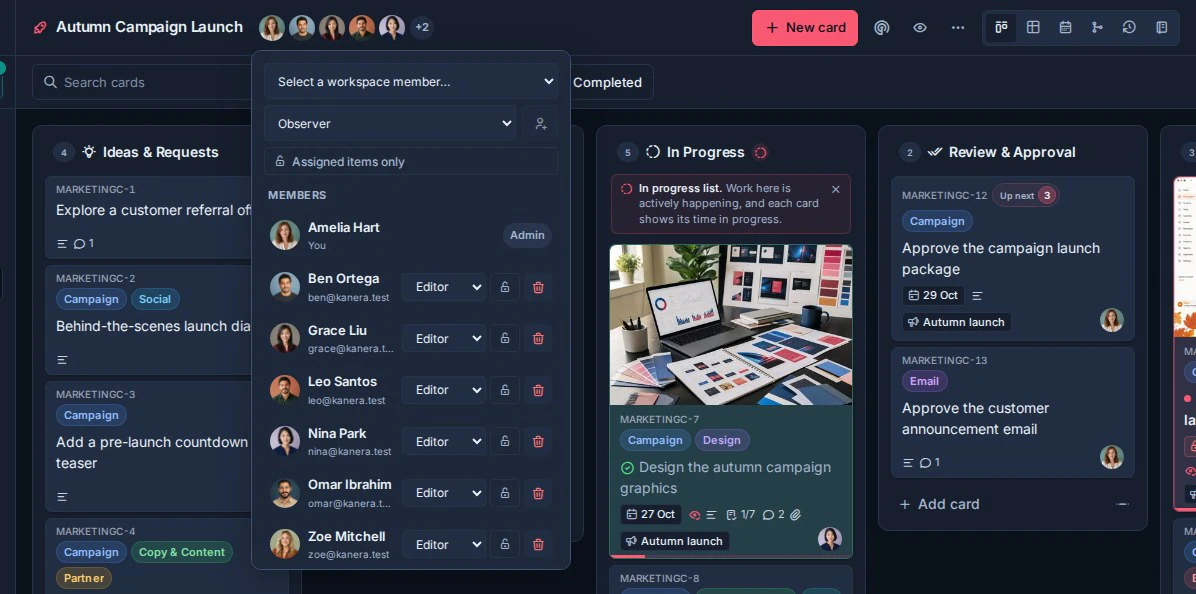
Task: Click the eye watch icon in header
Action: [920, 27]
